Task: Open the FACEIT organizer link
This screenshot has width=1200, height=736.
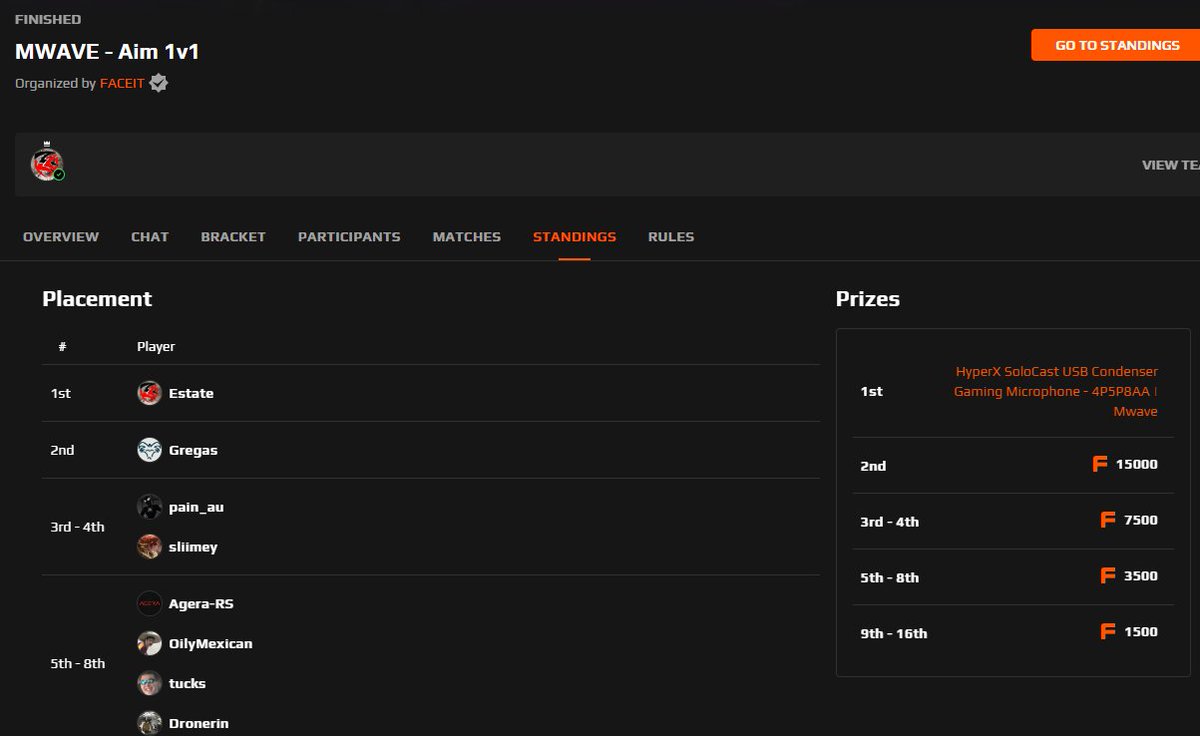Action: 122,83
